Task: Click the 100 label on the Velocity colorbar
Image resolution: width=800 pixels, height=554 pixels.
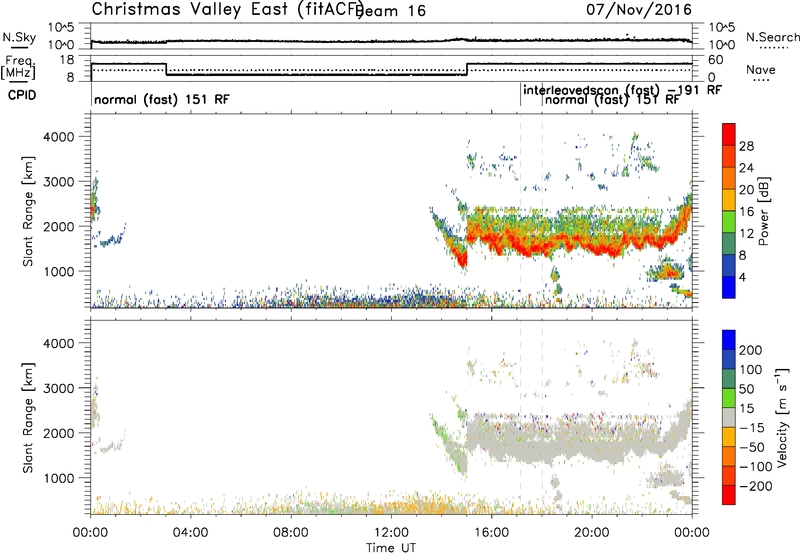Action: click(x=751, y=369)
